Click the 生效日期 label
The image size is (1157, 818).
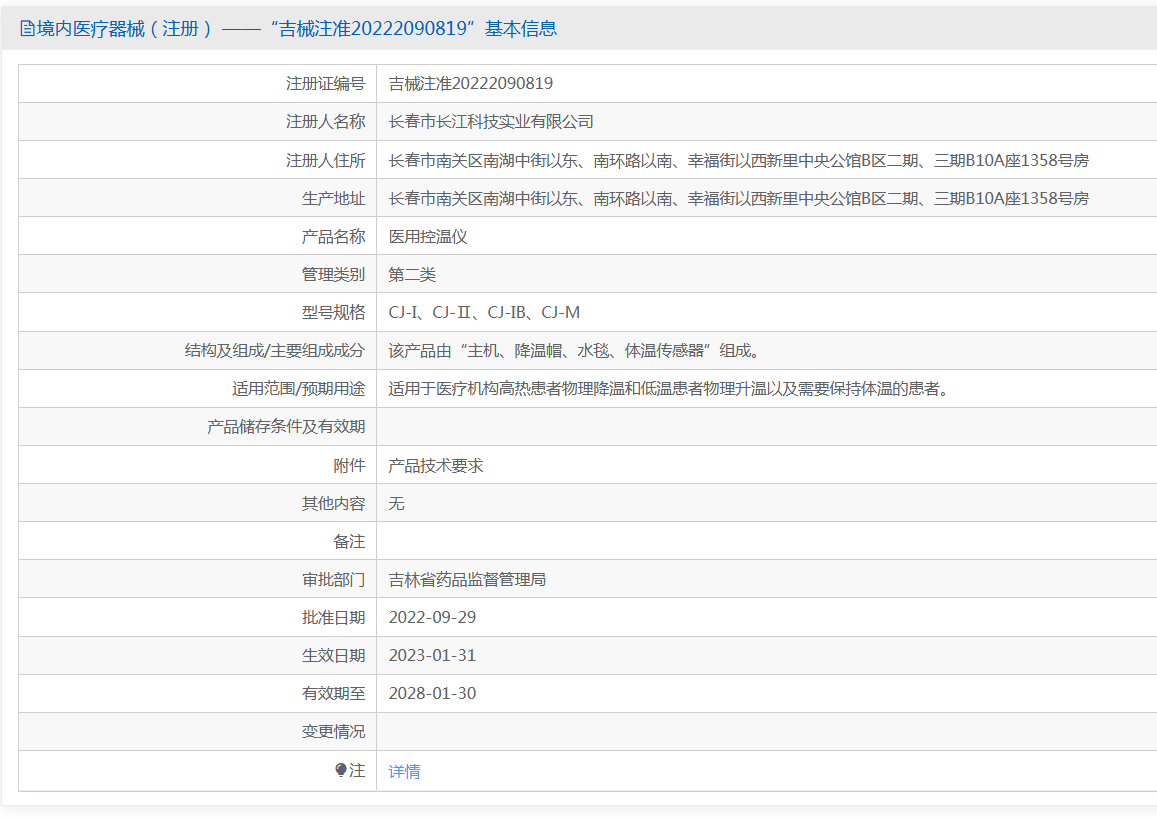334,656
